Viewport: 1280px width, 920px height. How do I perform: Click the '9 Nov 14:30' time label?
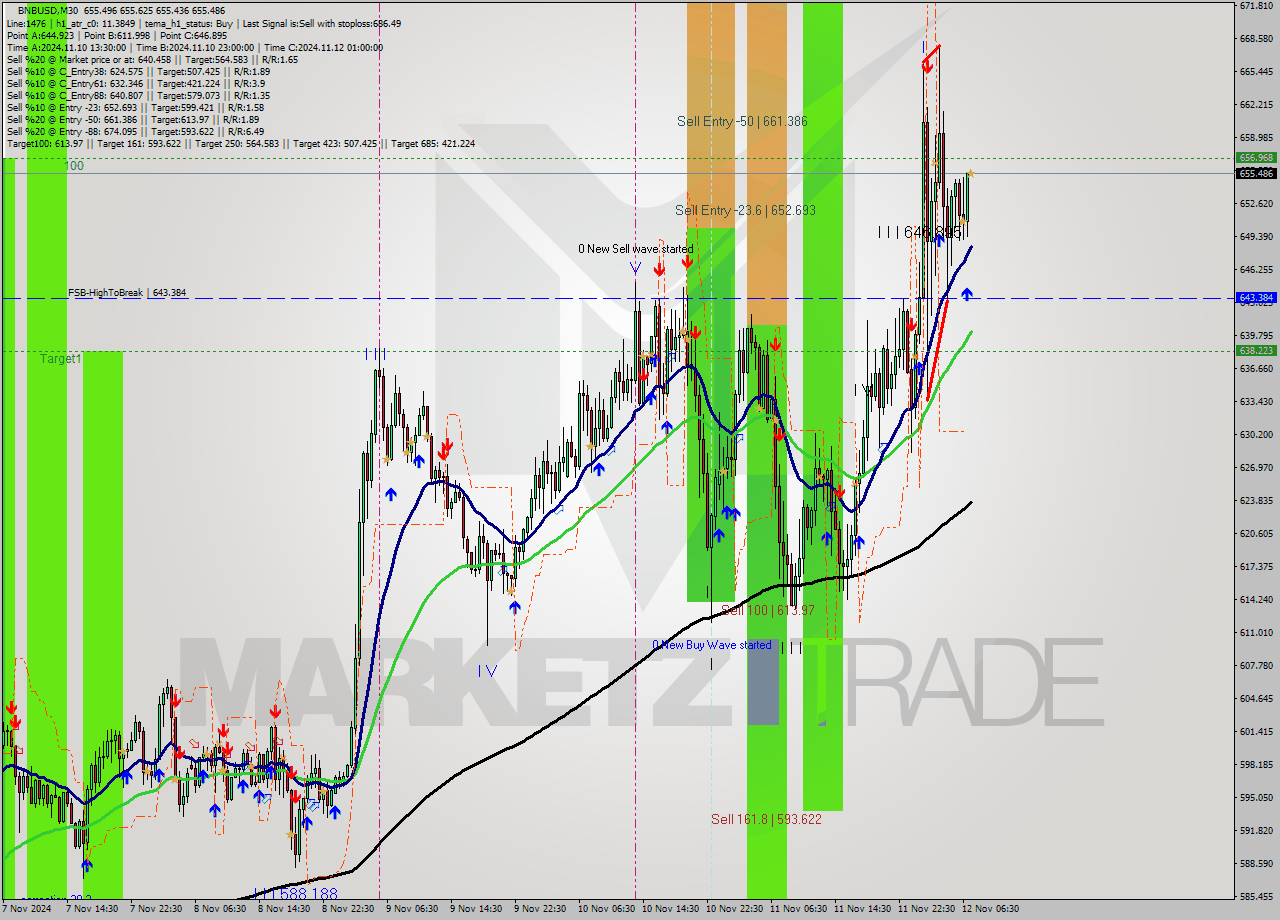point(476,909)
